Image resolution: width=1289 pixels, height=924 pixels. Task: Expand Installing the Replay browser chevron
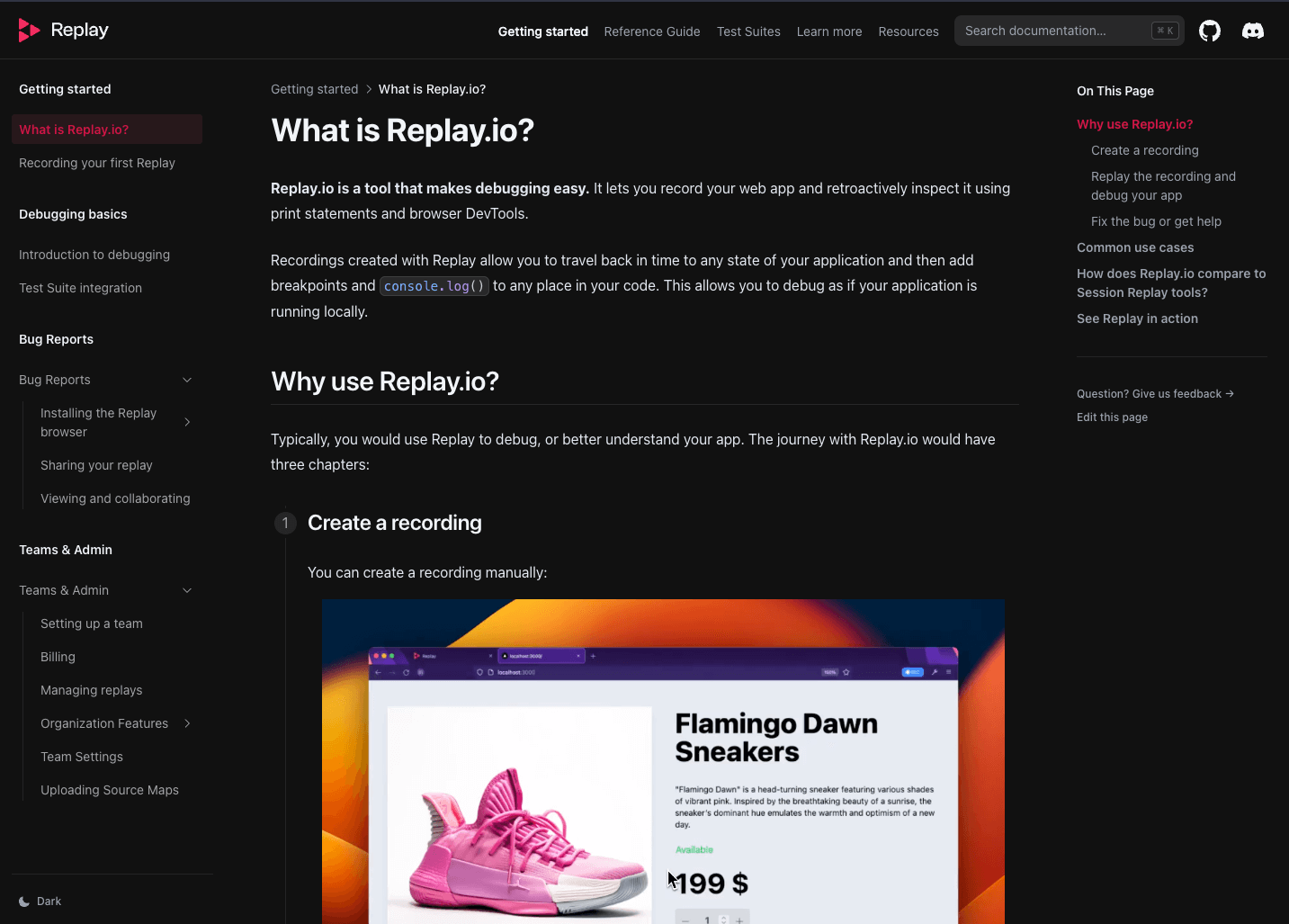[187, 422]
